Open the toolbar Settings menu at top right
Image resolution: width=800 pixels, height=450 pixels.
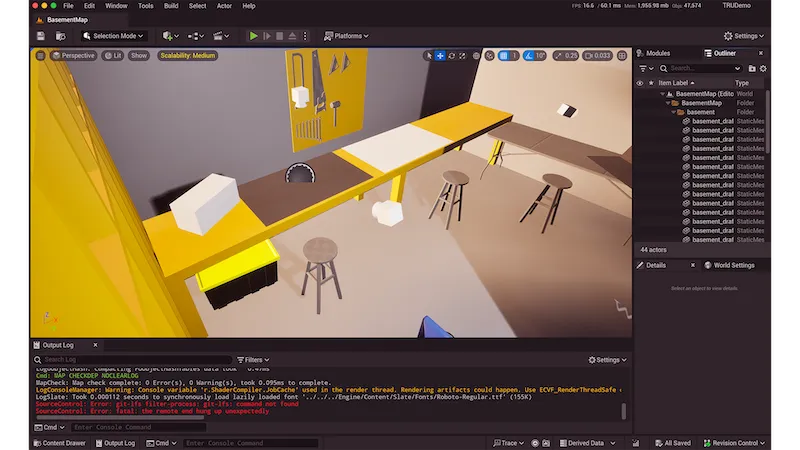point(744,36)
